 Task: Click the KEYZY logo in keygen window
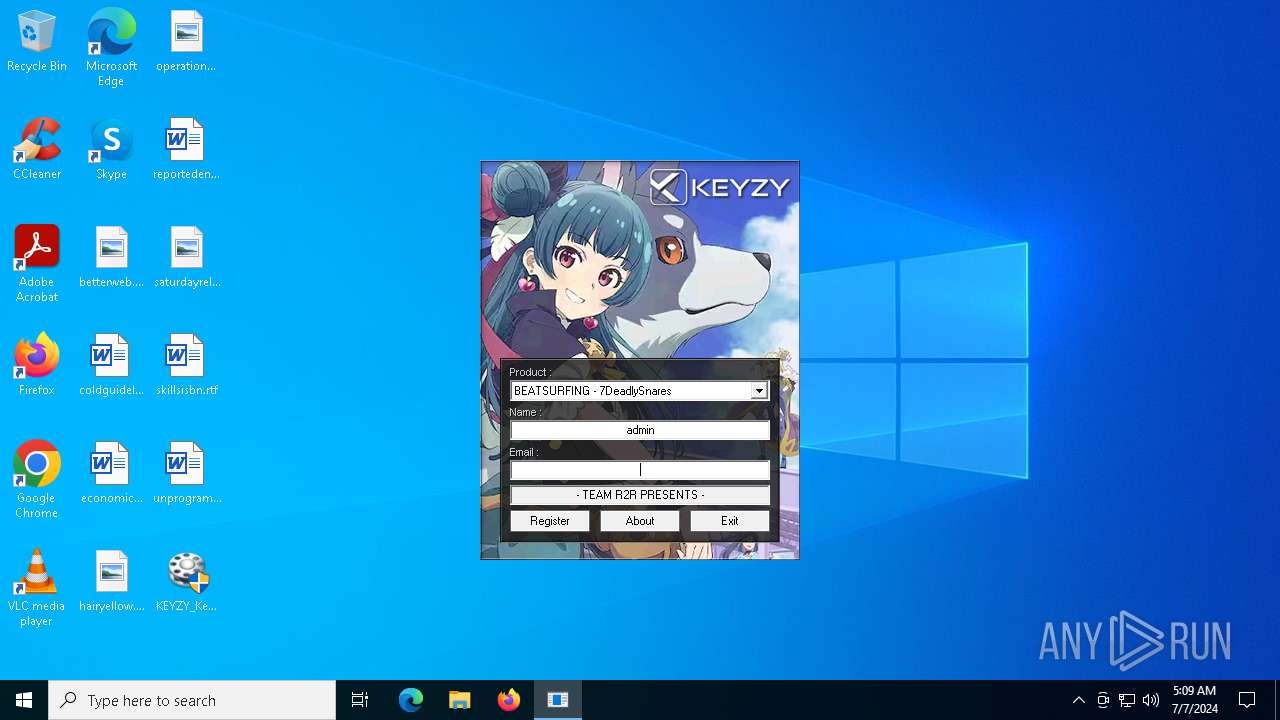click(720, 187)
